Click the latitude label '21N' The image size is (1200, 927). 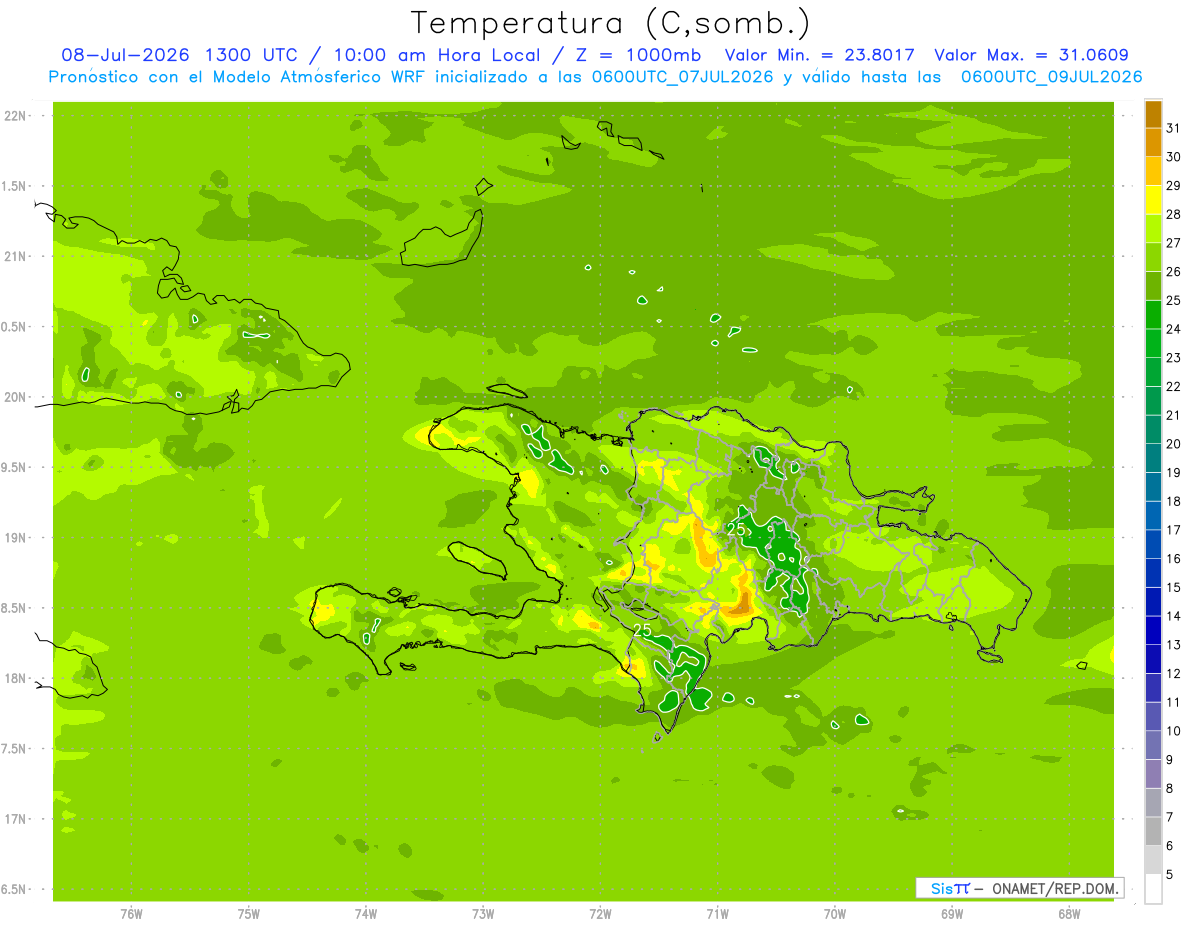(x=15, y=257)
